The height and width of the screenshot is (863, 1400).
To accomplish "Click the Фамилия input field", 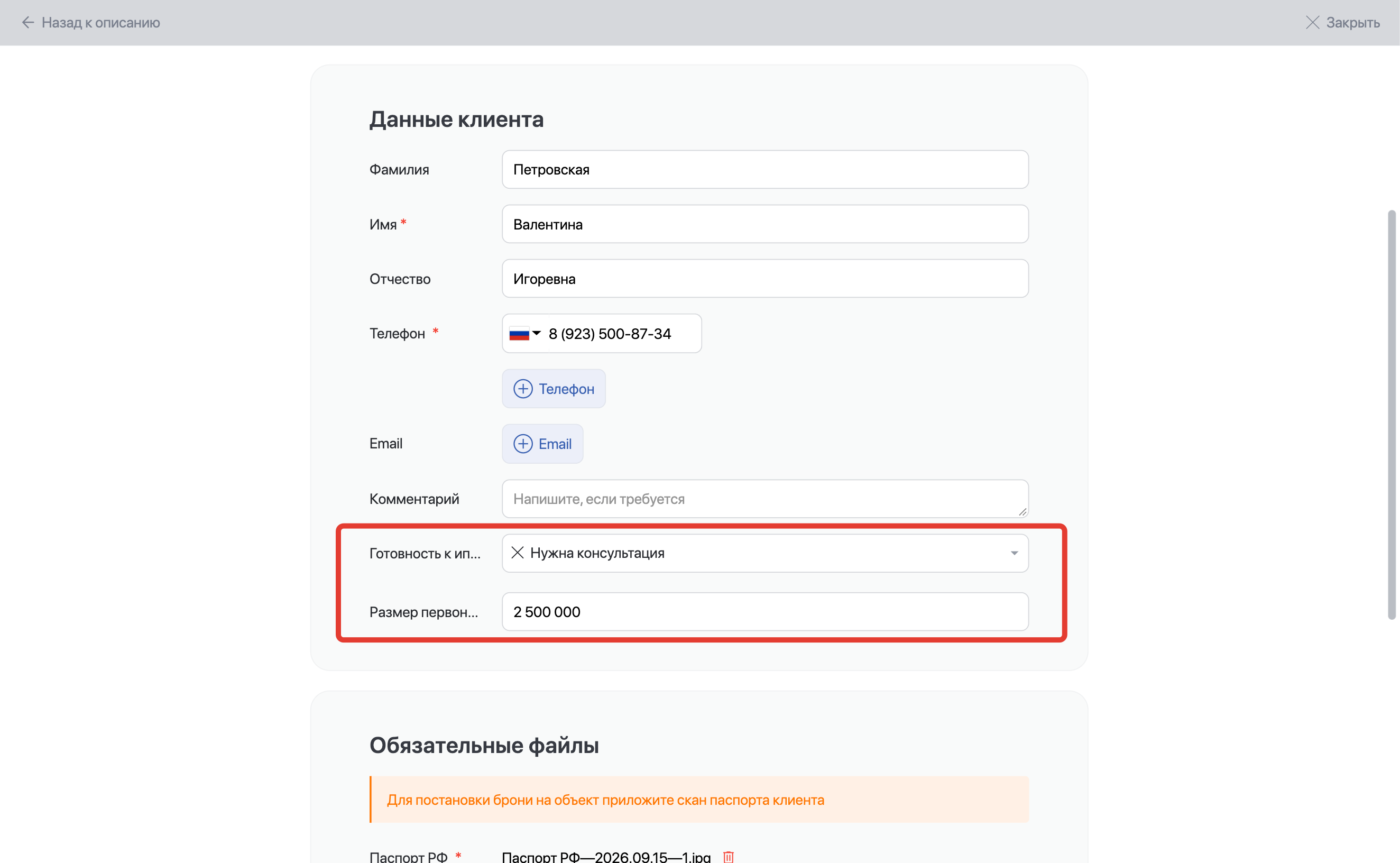I will (x=765, y=170).
